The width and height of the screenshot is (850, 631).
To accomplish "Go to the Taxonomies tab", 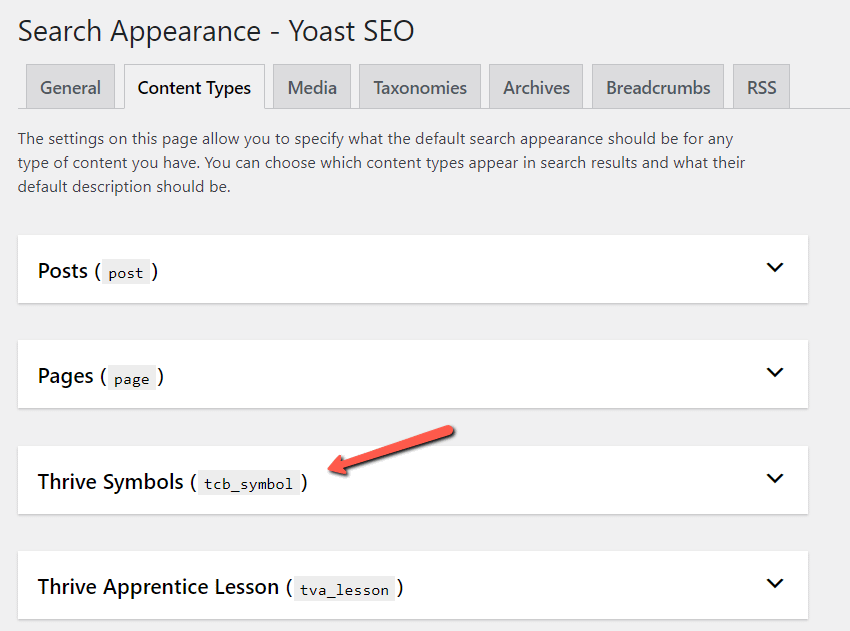I will tap(420, 87).
